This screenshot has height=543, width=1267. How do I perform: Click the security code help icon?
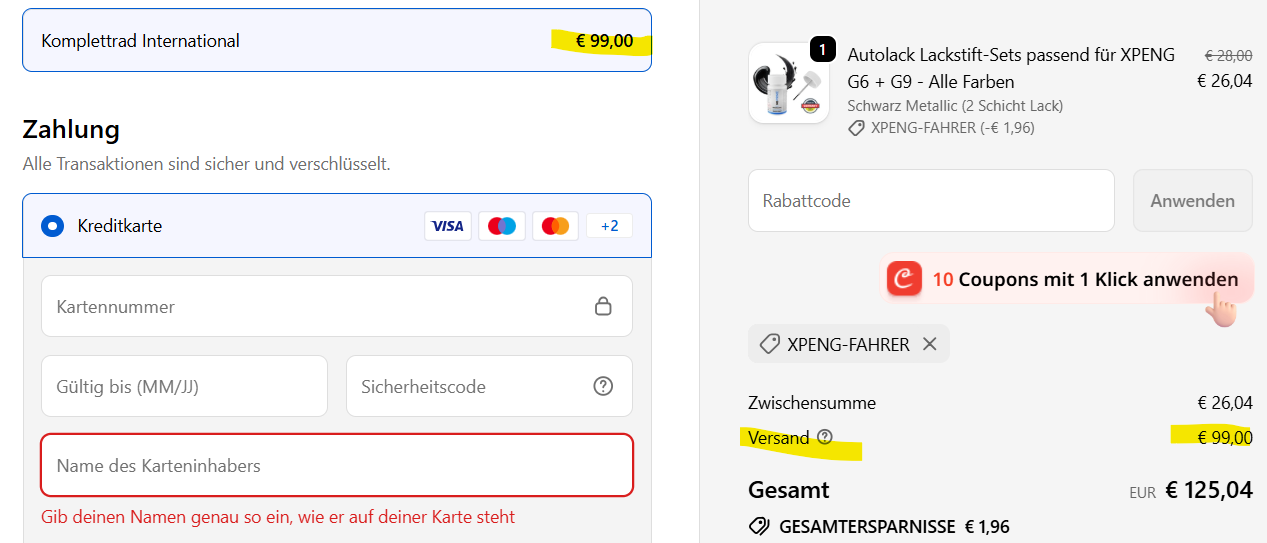(x=603, y=386)
